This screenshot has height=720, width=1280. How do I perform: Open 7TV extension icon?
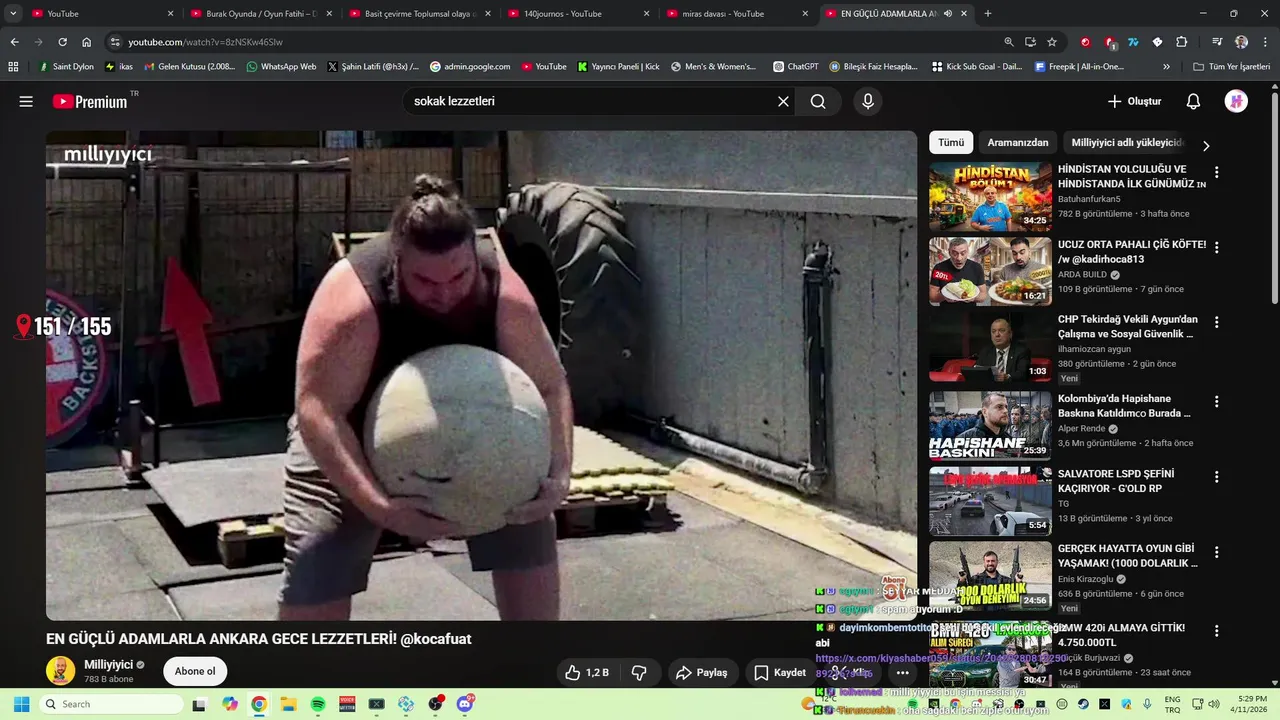pyautogui.click(x=1133, y=42)
